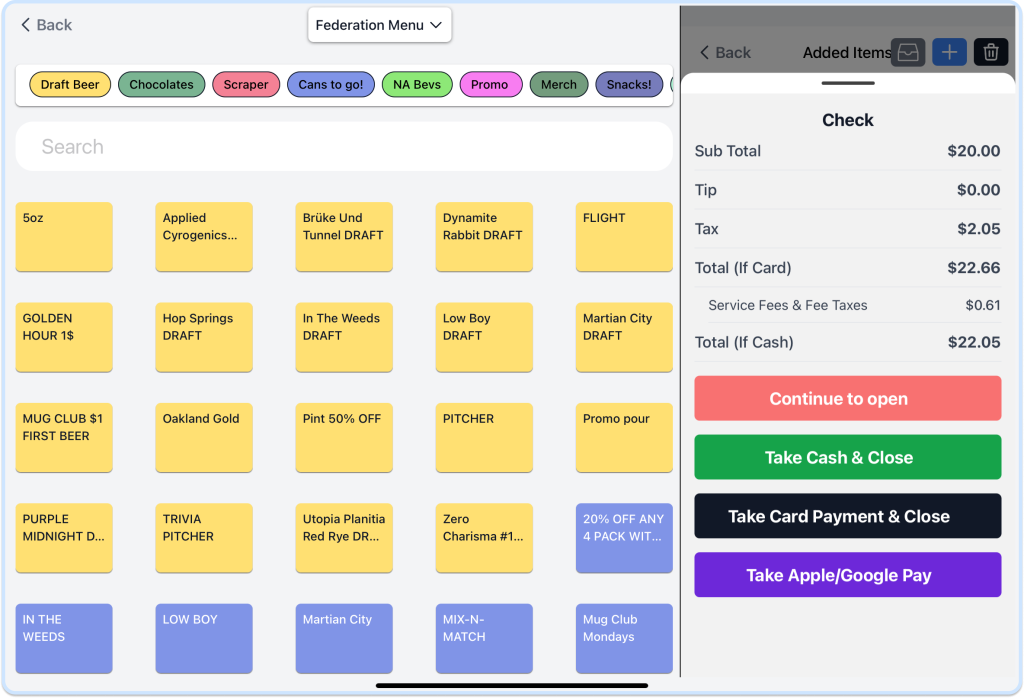Show the NA Bevs category
This screenshot has width=1024, height=698.
[x=417, y=85]
